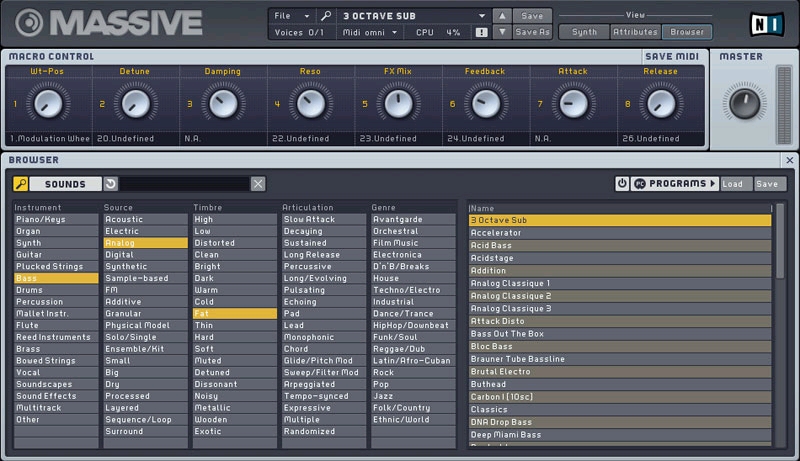This screenshot has width=800, height=461.
Task: Clear the browser search field with X
Action: [x=258, y=184]
